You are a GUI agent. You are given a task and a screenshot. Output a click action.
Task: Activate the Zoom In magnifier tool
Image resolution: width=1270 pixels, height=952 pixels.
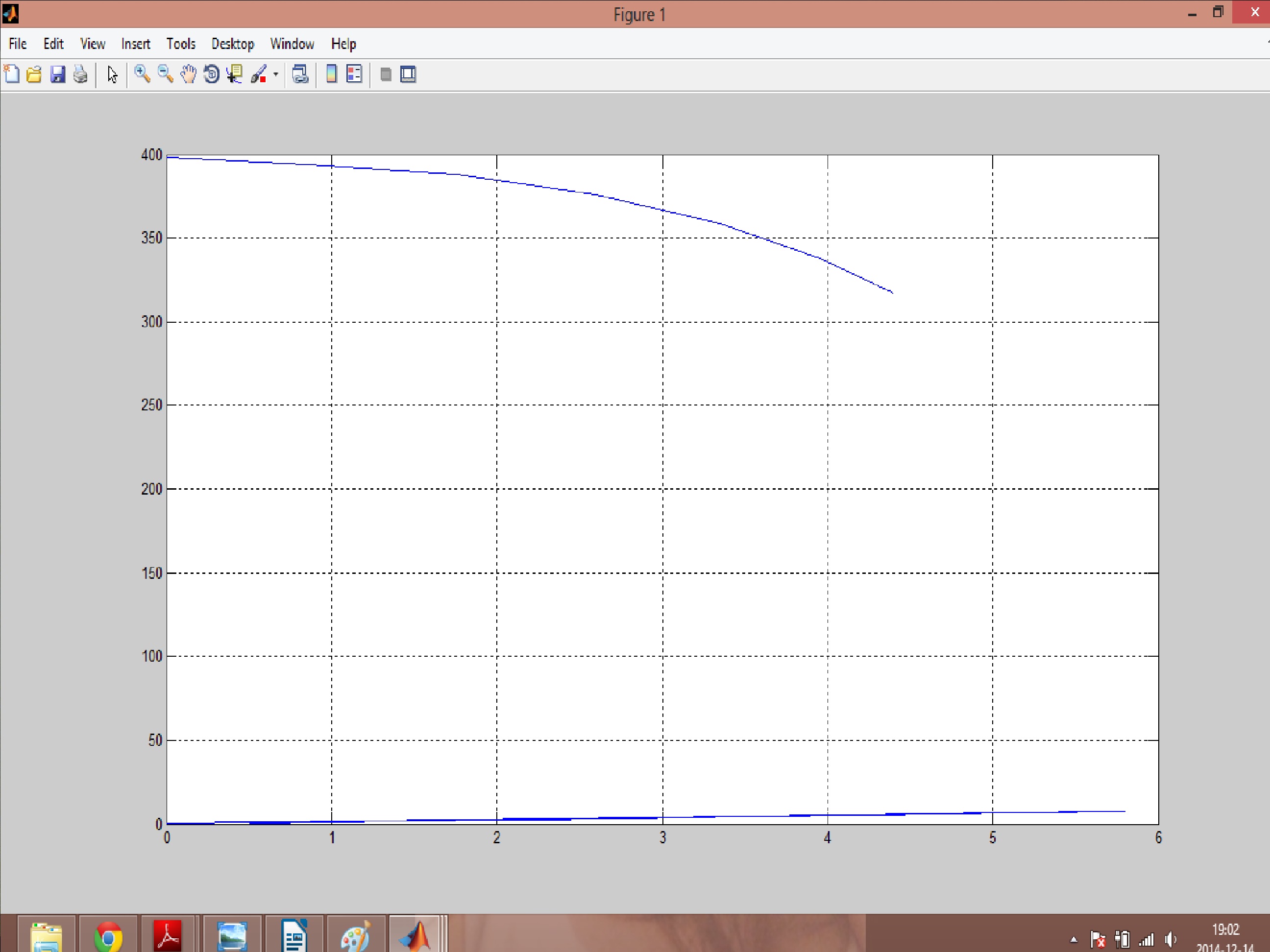click(x=142, y=74)
